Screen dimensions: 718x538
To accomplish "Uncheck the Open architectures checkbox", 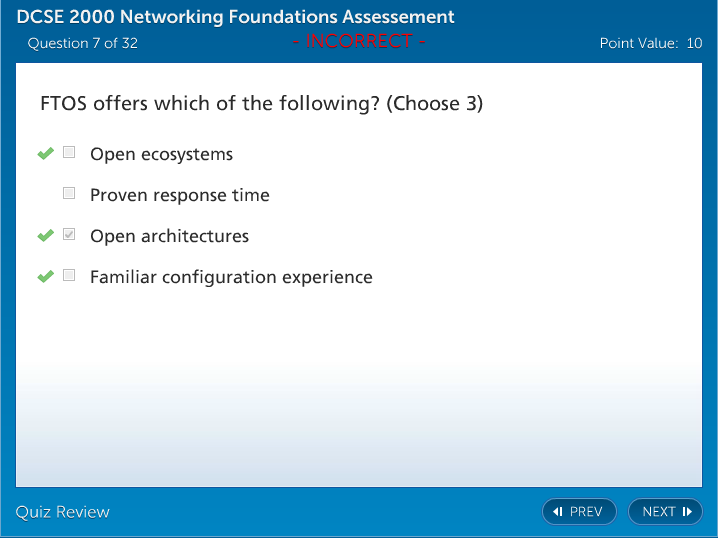I will click(69, 235).
